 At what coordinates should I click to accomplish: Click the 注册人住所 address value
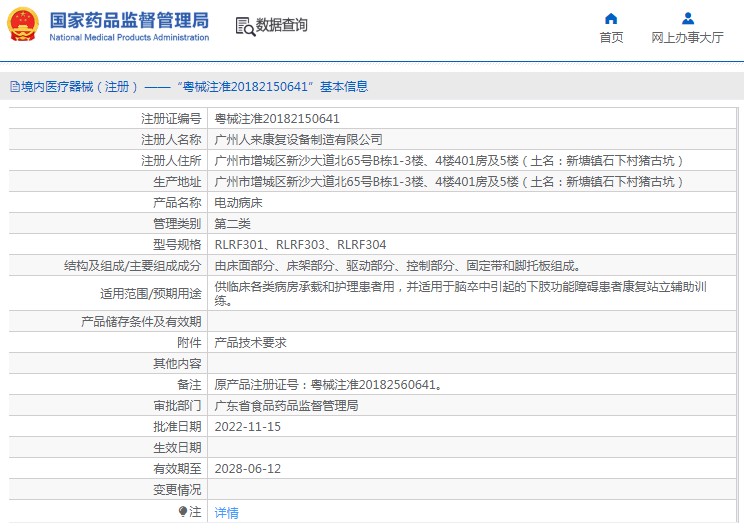coord(449,161)
